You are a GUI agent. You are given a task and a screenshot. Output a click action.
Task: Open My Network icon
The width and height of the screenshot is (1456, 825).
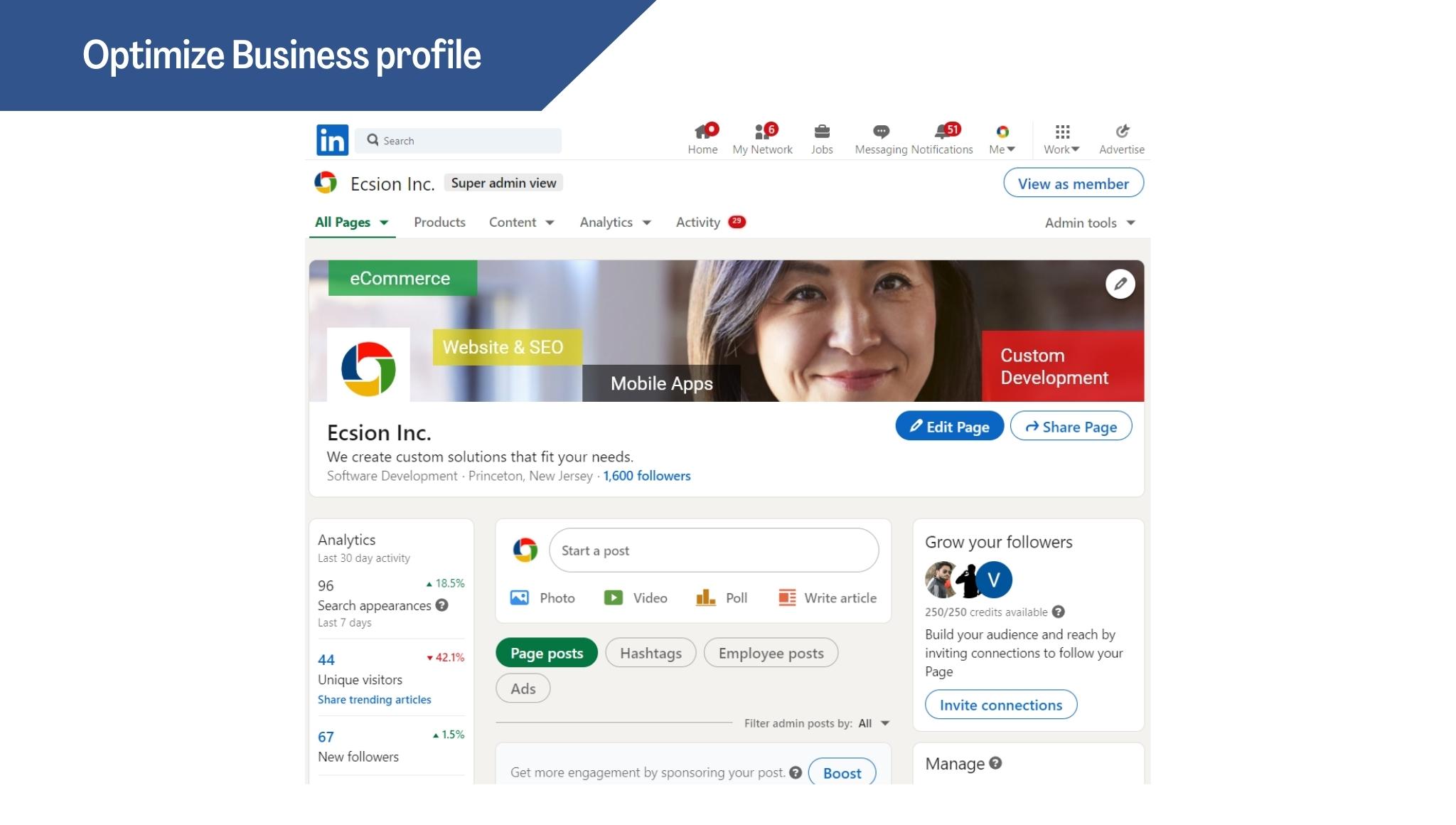[763, 132]
